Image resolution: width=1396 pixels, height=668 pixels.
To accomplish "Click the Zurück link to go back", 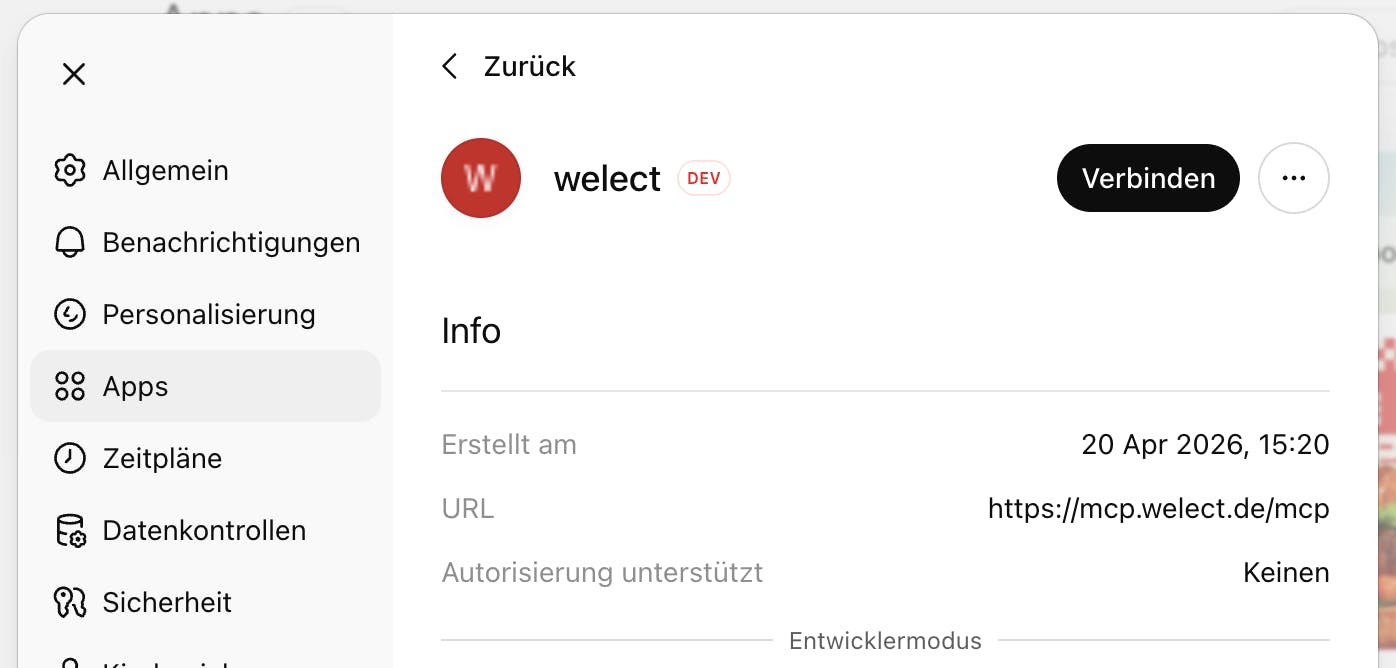I will [x=529, y=66].
